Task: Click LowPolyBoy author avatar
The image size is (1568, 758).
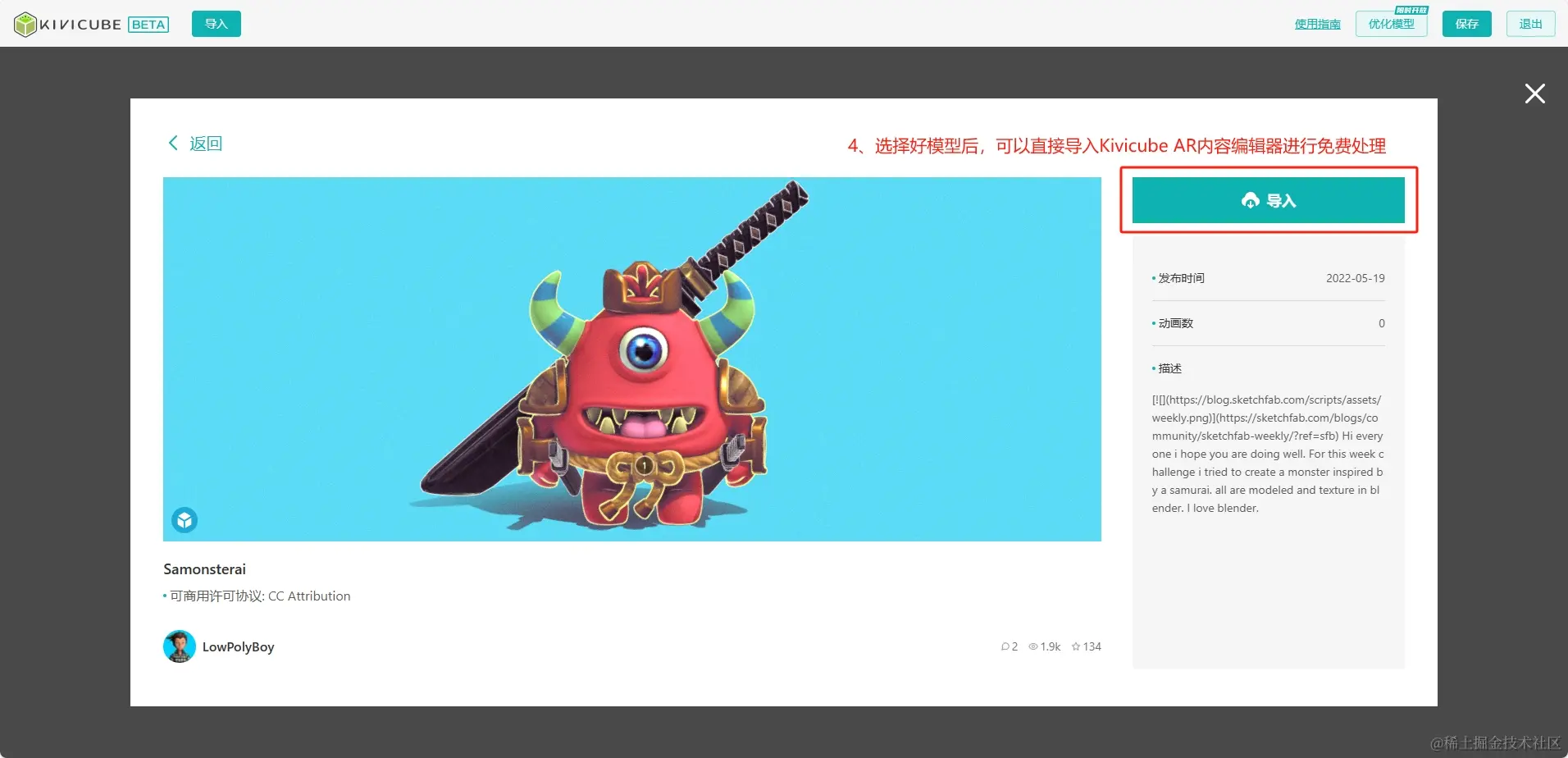Action: (x=180, y=646)
